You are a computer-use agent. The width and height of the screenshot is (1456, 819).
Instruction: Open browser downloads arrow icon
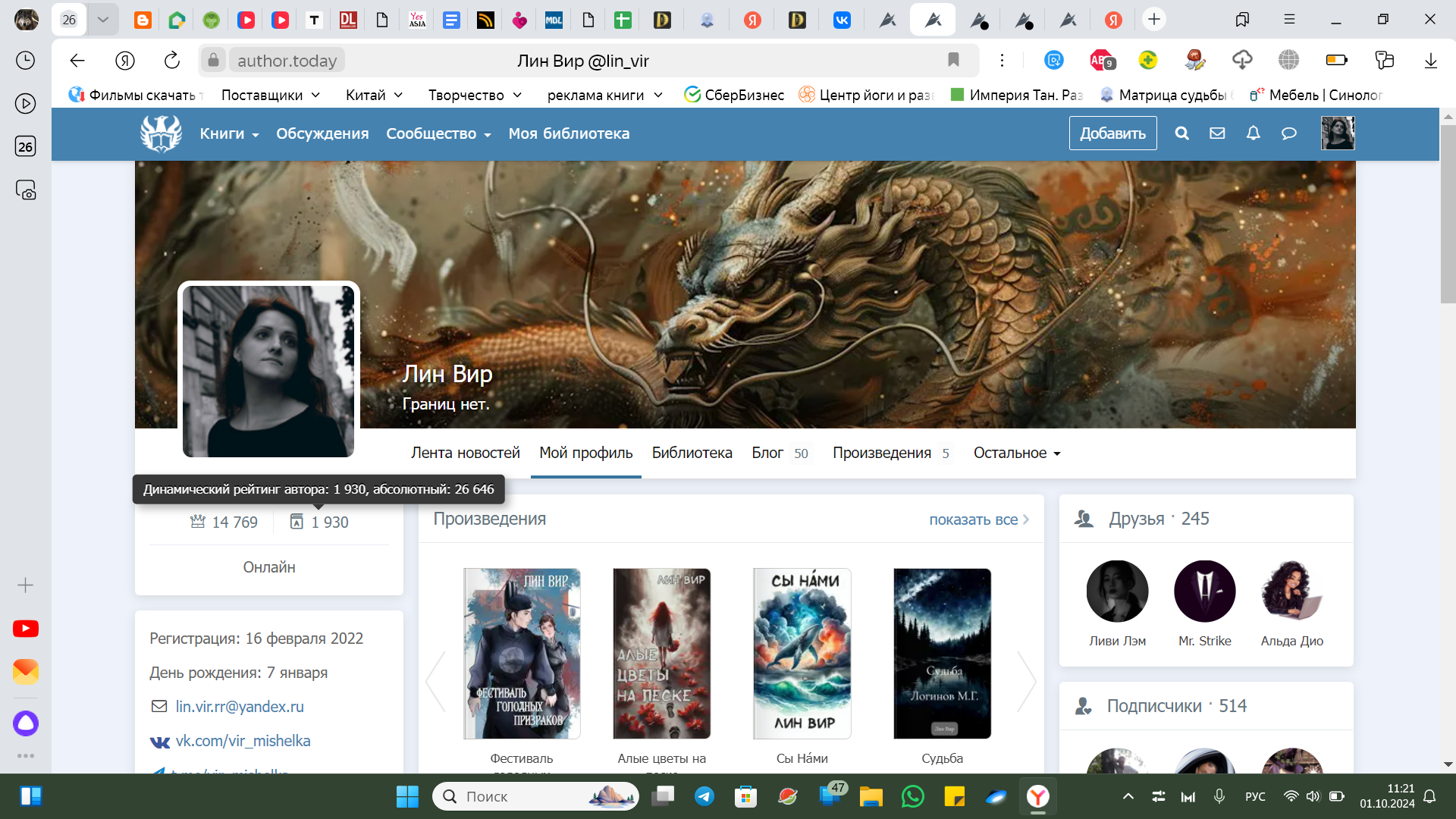click(x=1430, y=61)
